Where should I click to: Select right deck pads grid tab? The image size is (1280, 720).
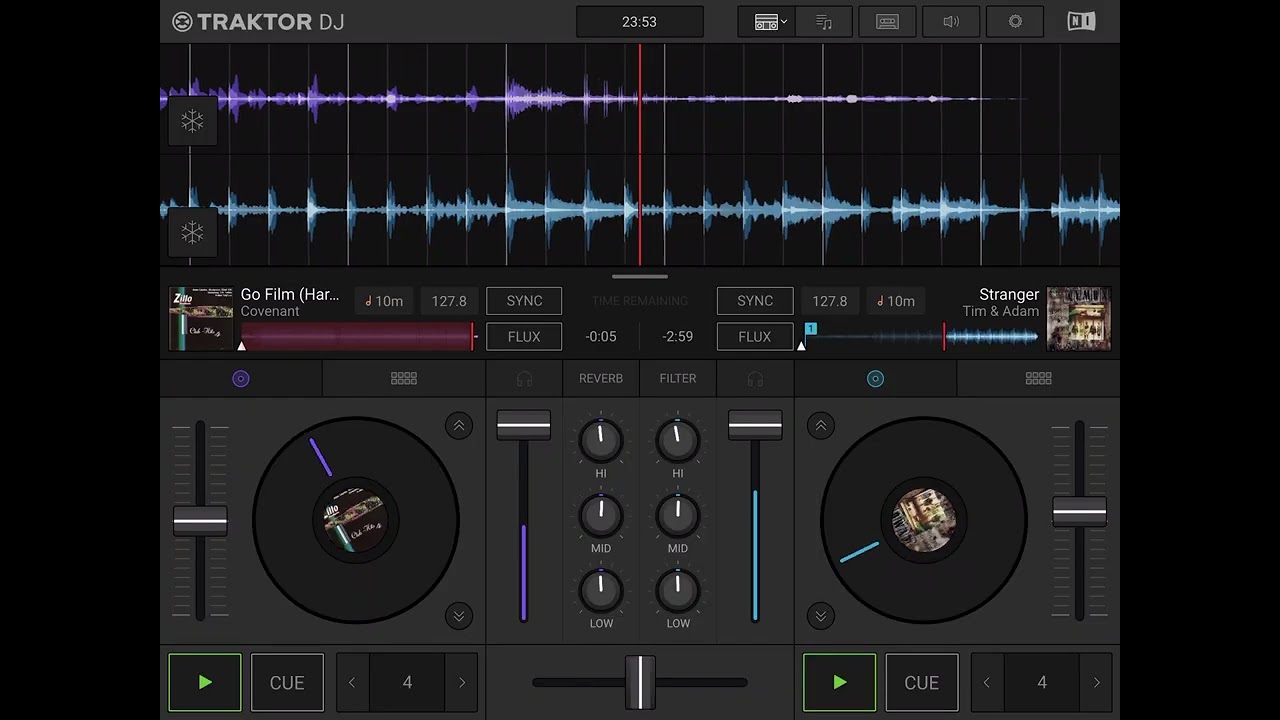pos(1038,378)
